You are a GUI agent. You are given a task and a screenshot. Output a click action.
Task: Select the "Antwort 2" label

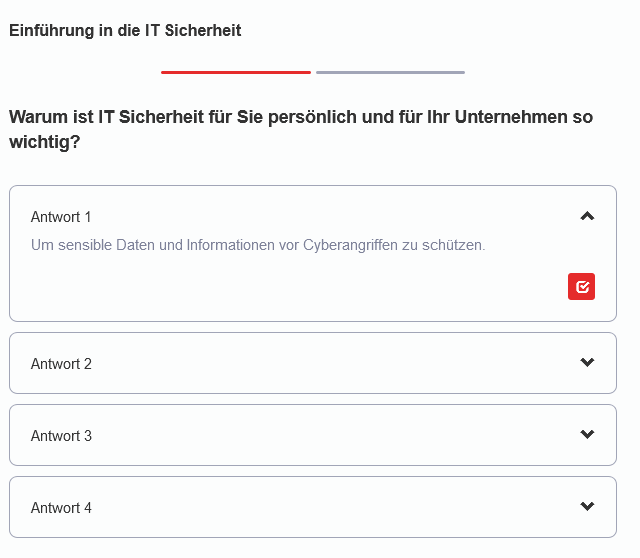coord(61,364)
